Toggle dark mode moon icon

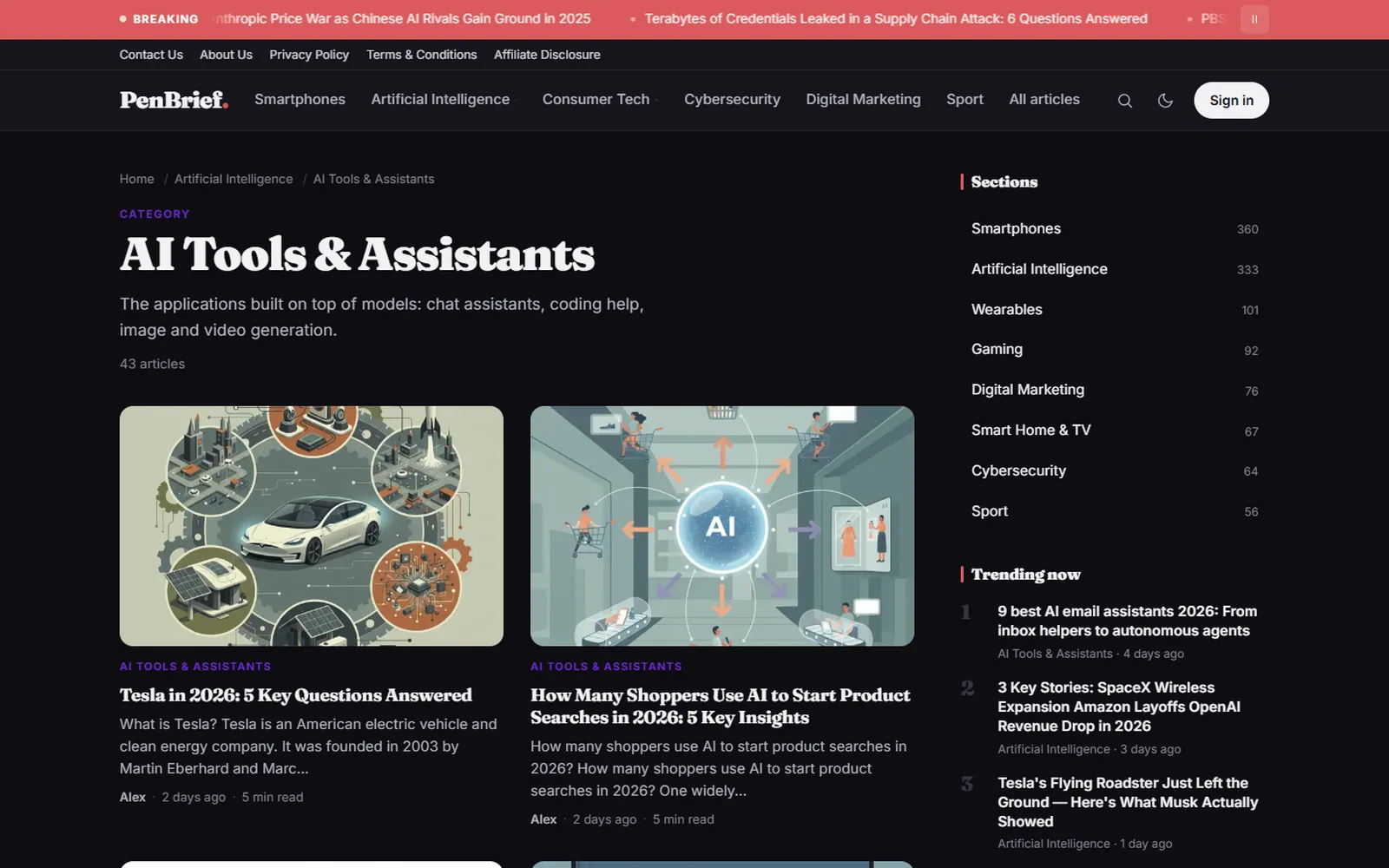(x=1165, y=101)
